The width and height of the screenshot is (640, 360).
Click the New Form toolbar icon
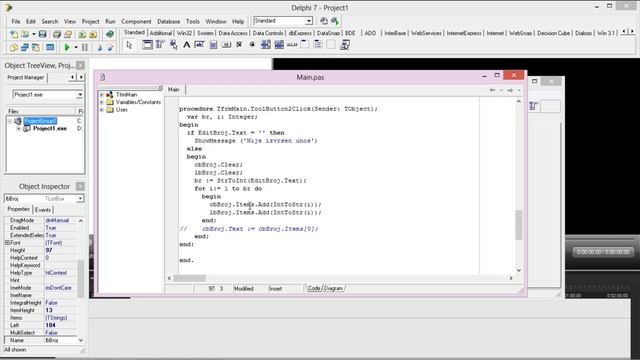(50, 47)
